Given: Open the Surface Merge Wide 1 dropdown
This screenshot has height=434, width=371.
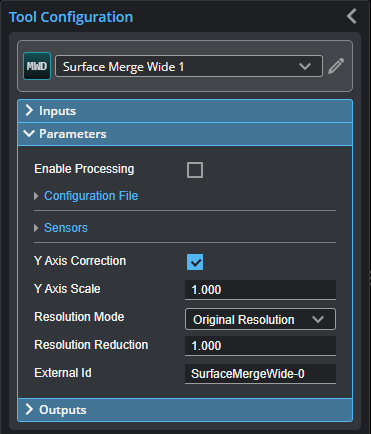Looking at the screenshot, I should tap(189, 66).
